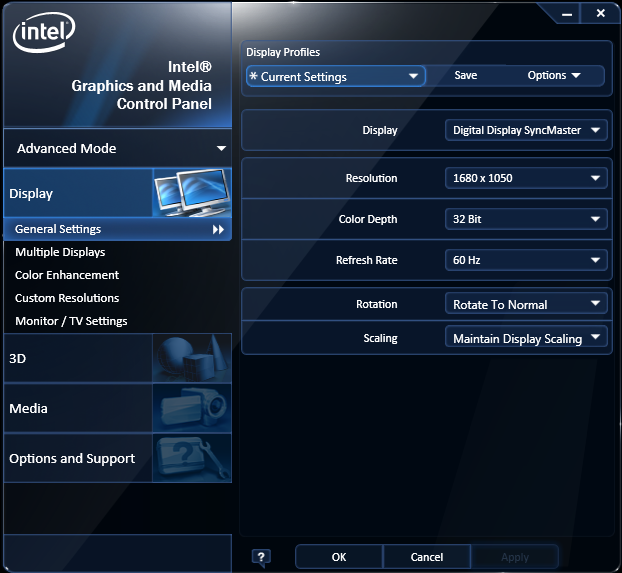Open the Options dropdown menu
This screenshot has height=573, width=622.
click(x=554, y=75)
